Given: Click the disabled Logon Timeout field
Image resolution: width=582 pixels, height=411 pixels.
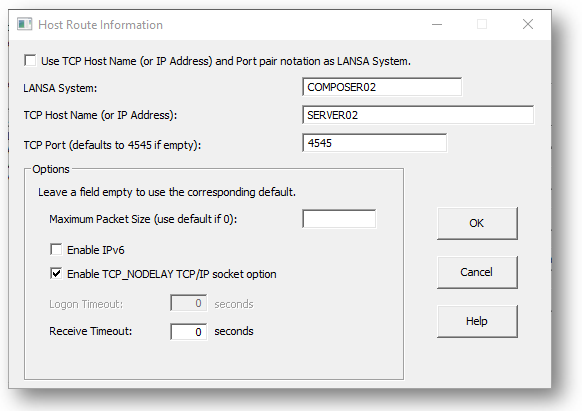Looking at the screenshot, I should 189,303.
